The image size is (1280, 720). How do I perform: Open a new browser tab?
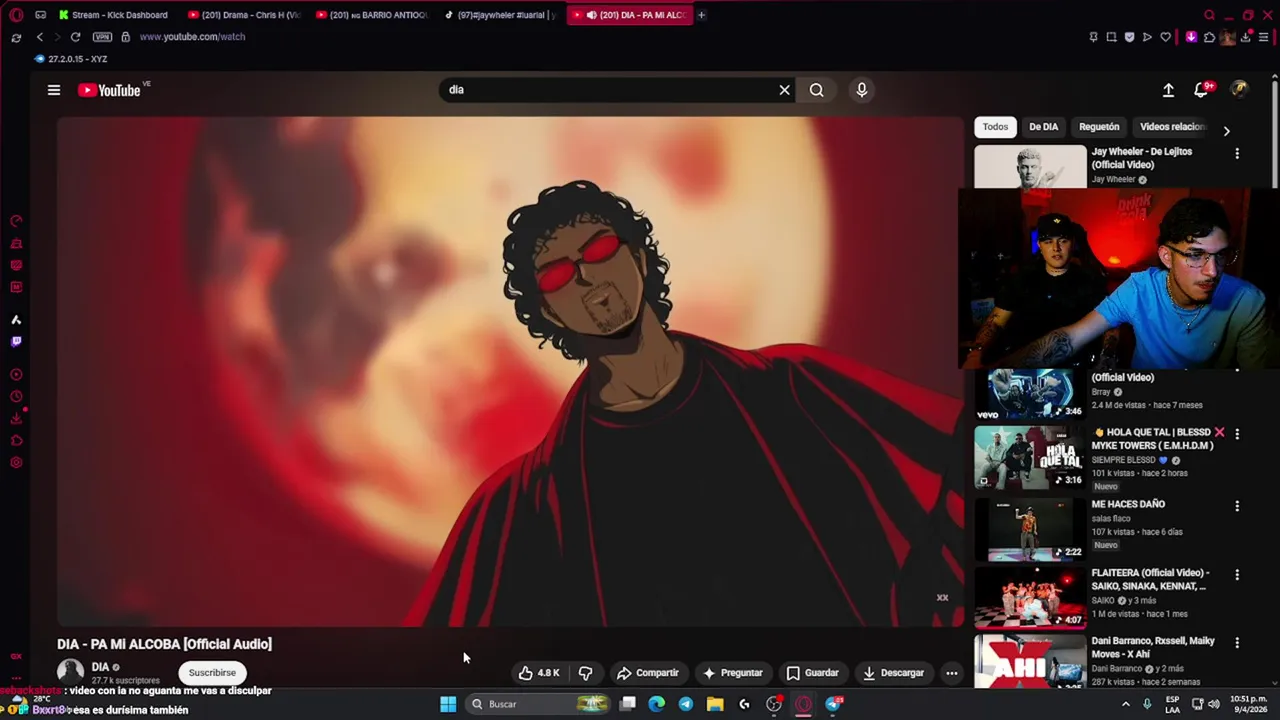(x=701, y=15)
